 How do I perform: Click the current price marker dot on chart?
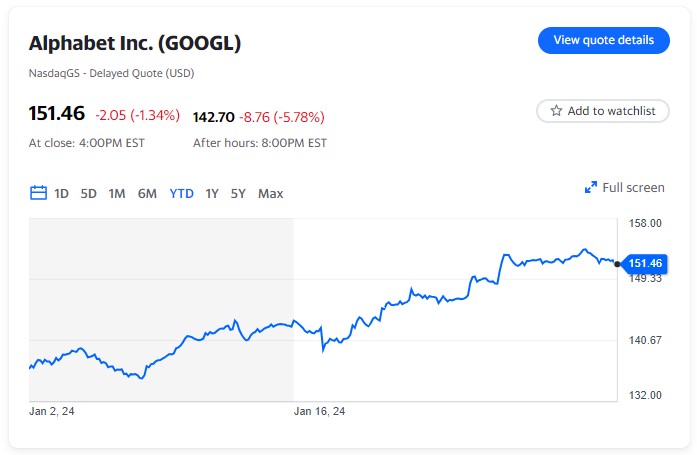[617, 264]
